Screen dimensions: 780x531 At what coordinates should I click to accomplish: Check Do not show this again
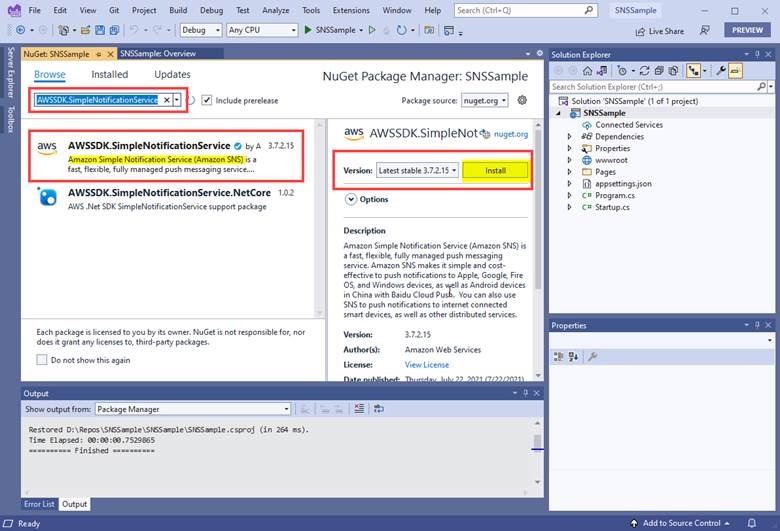pyautogui.click(x=42, y=360)
